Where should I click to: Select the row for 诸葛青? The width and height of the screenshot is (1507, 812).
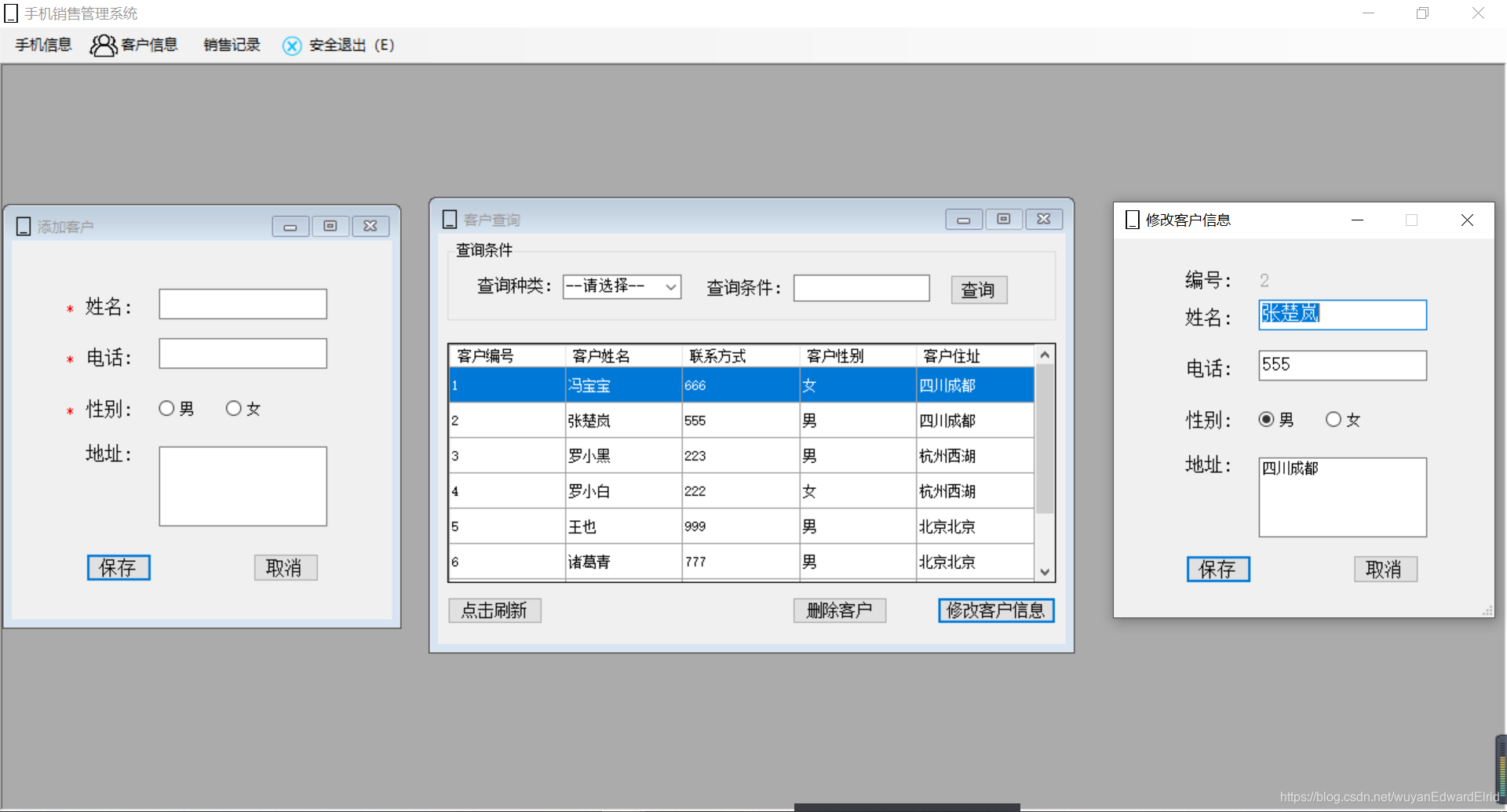click(742, 562)
